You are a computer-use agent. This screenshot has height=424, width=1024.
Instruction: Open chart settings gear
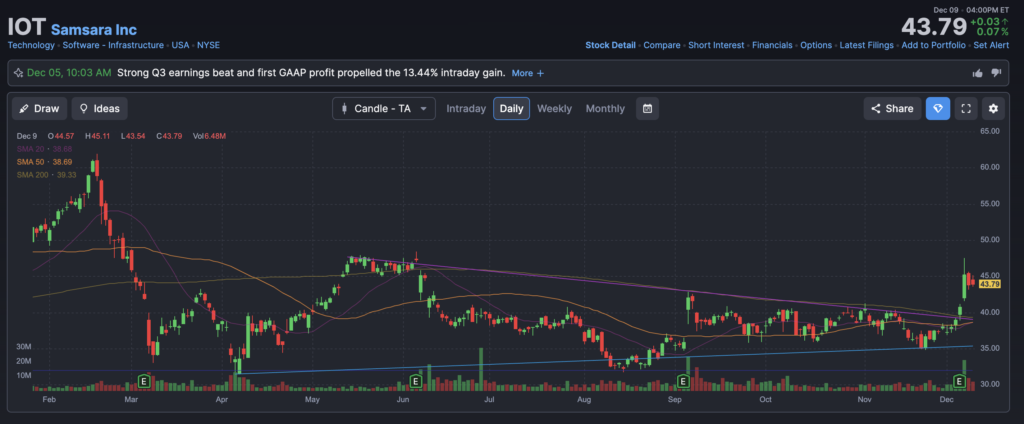click(993, 108)
